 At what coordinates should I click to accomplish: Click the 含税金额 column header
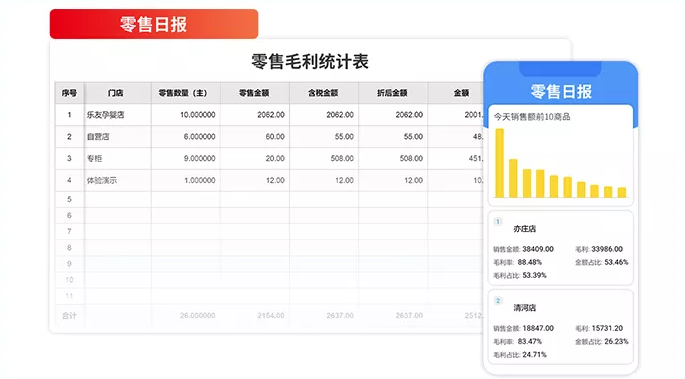(x=323, y=93)
